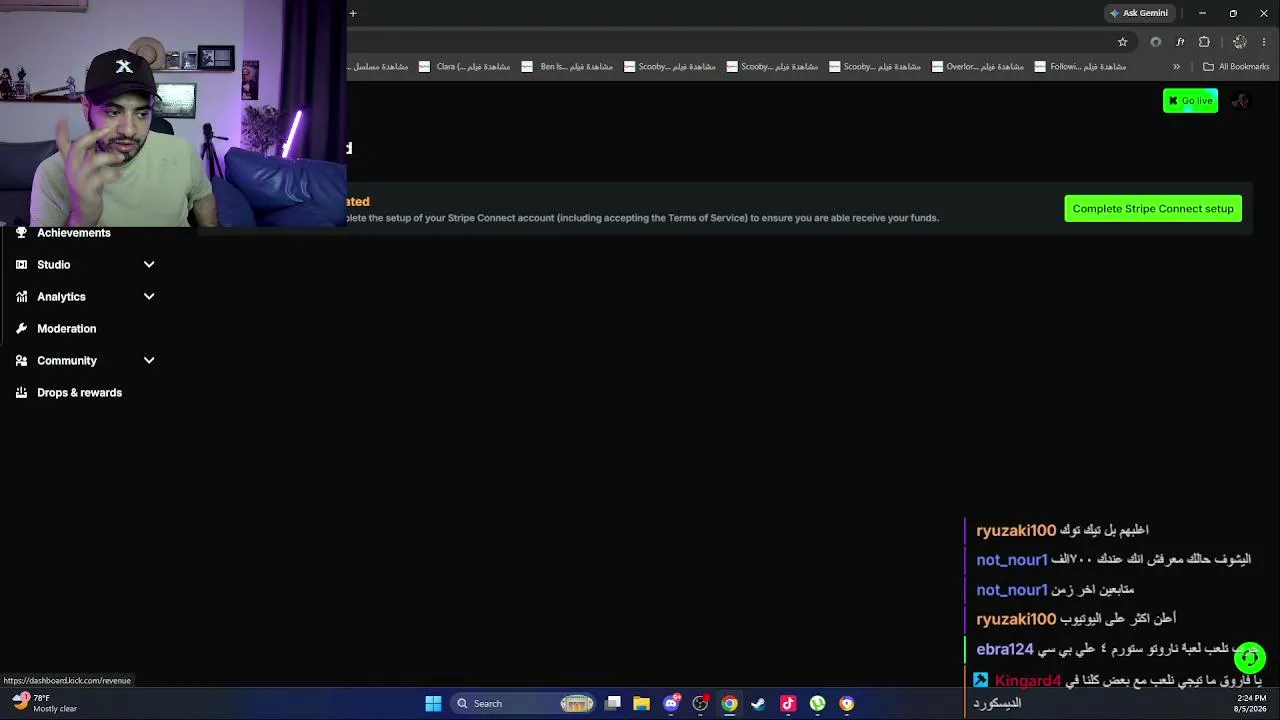Open Moderation via its wrench icon

point(21,329)
